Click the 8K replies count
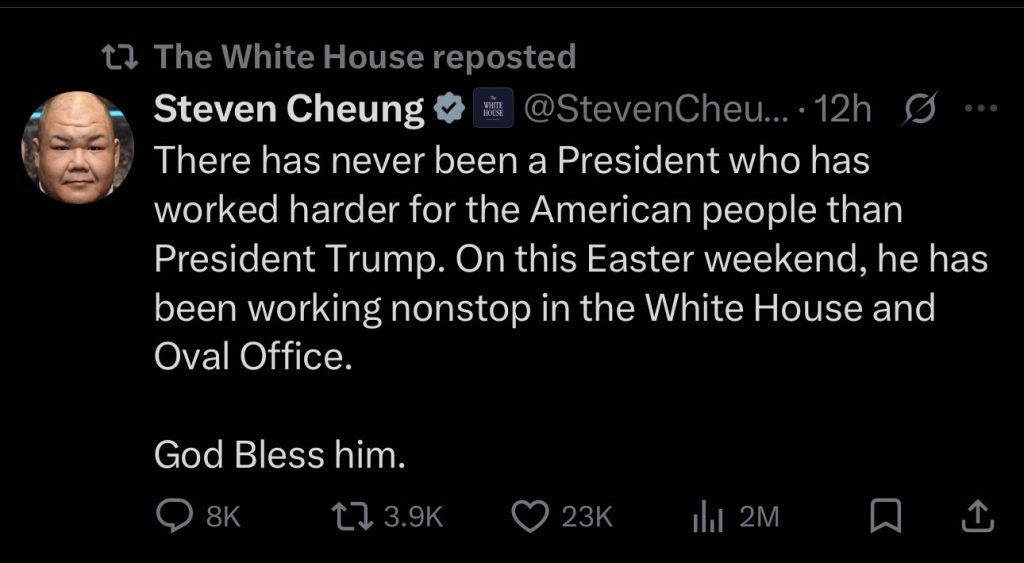Viewport: 1024px width, 563px height. pos(222,517)
